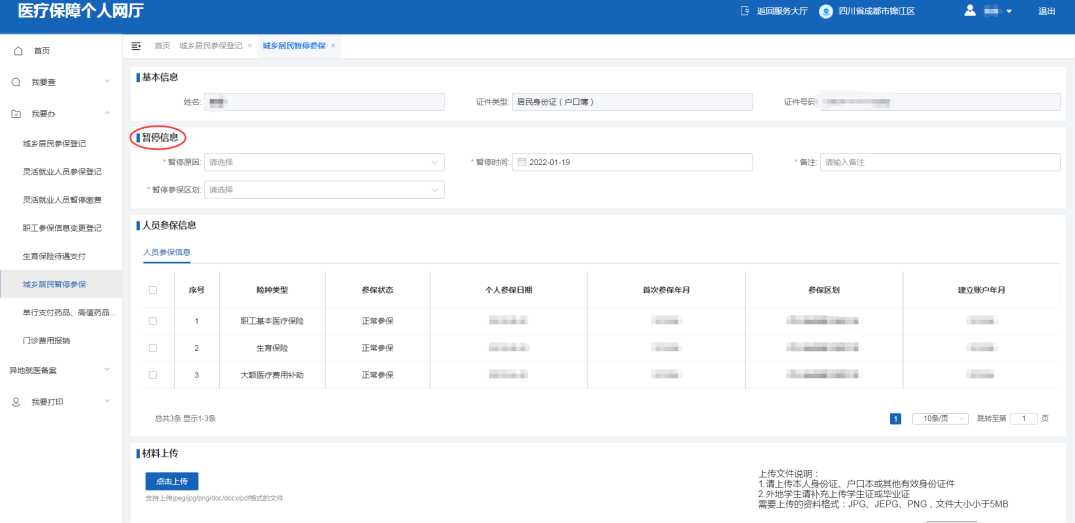Switch to the 首页 tab
The image size is (1075, 523).
coord(162,45)
